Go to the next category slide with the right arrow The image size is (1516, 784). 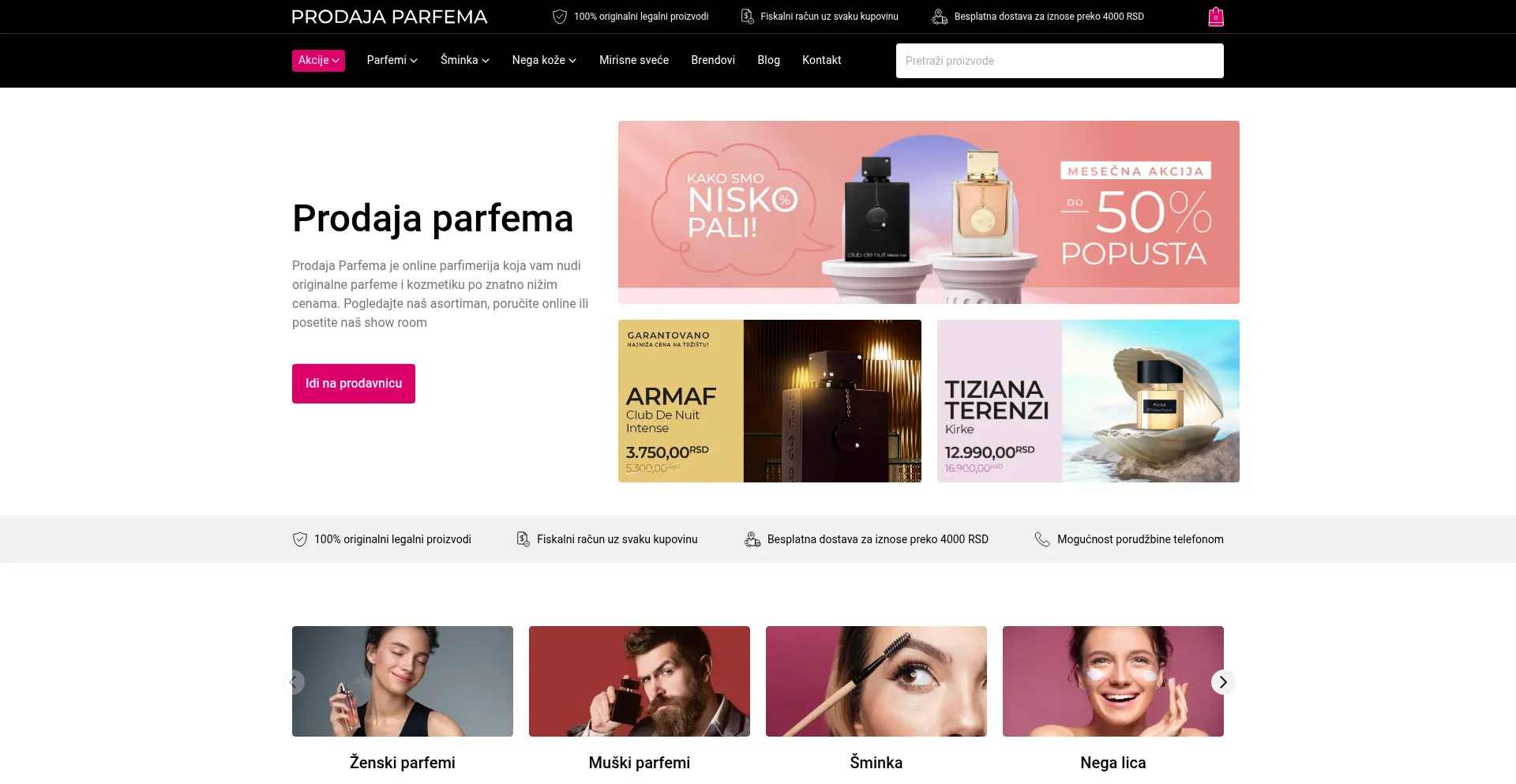1223,682
